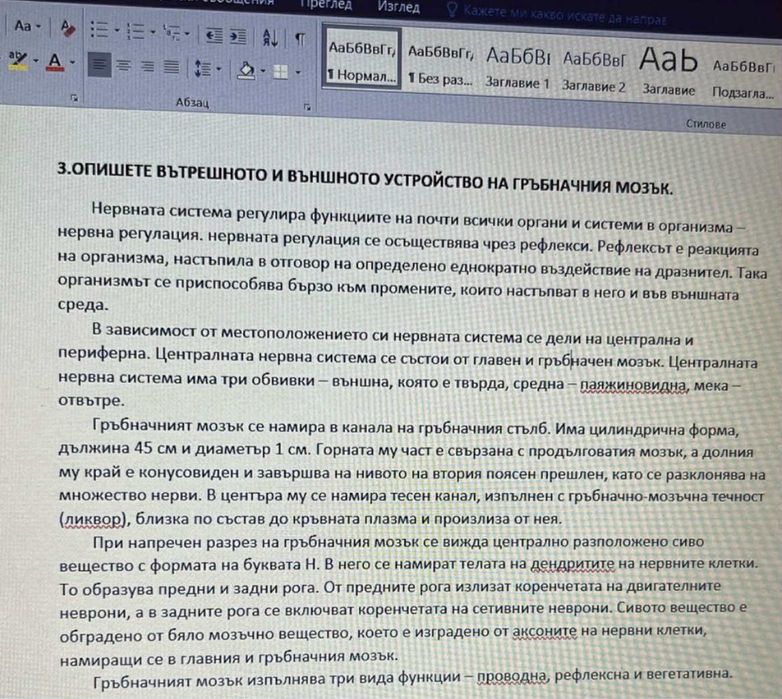Open the Абзац dialog launcher
This screenshot has height=699, width=782.
(x=307, y=106)
